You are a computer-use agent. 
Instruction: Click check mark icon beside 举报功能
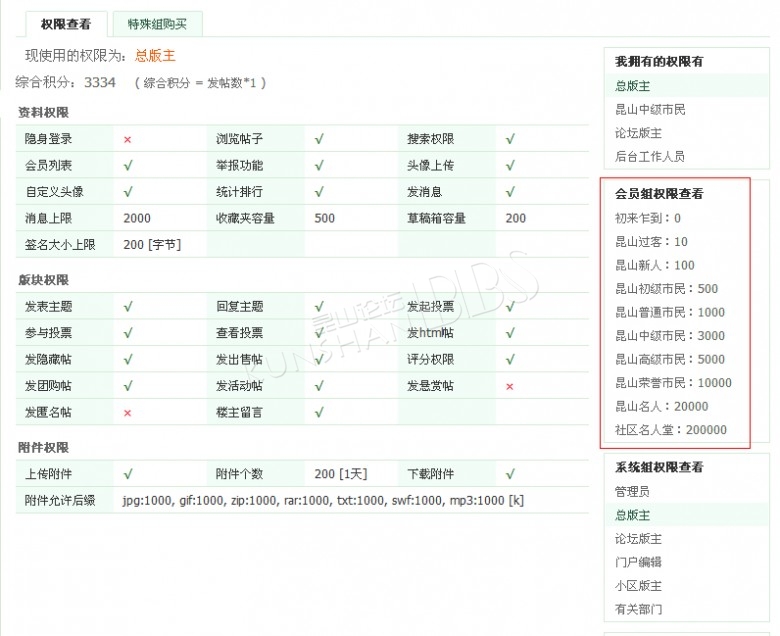tap(319, 166)
